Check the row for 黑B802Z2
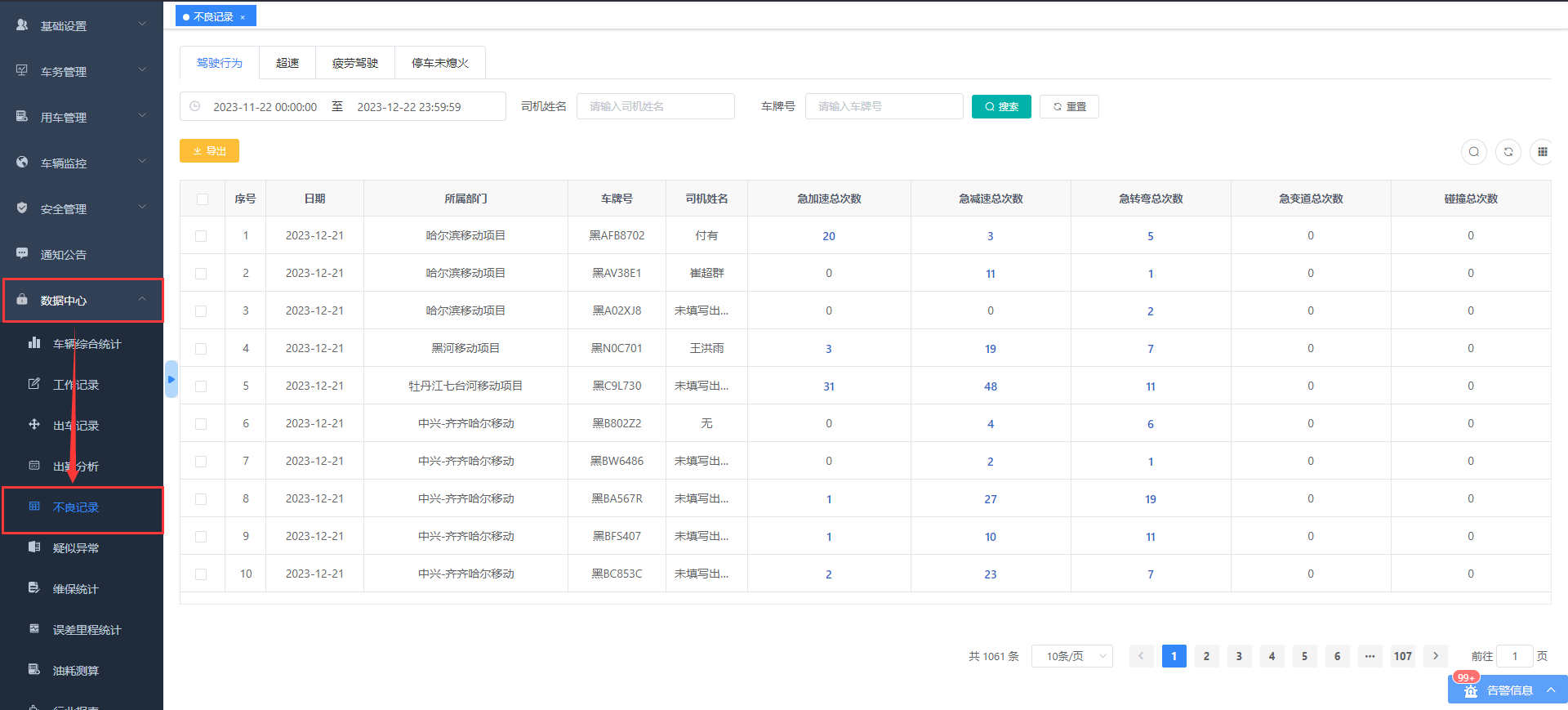1568x710 pixels. click(201, 424)
